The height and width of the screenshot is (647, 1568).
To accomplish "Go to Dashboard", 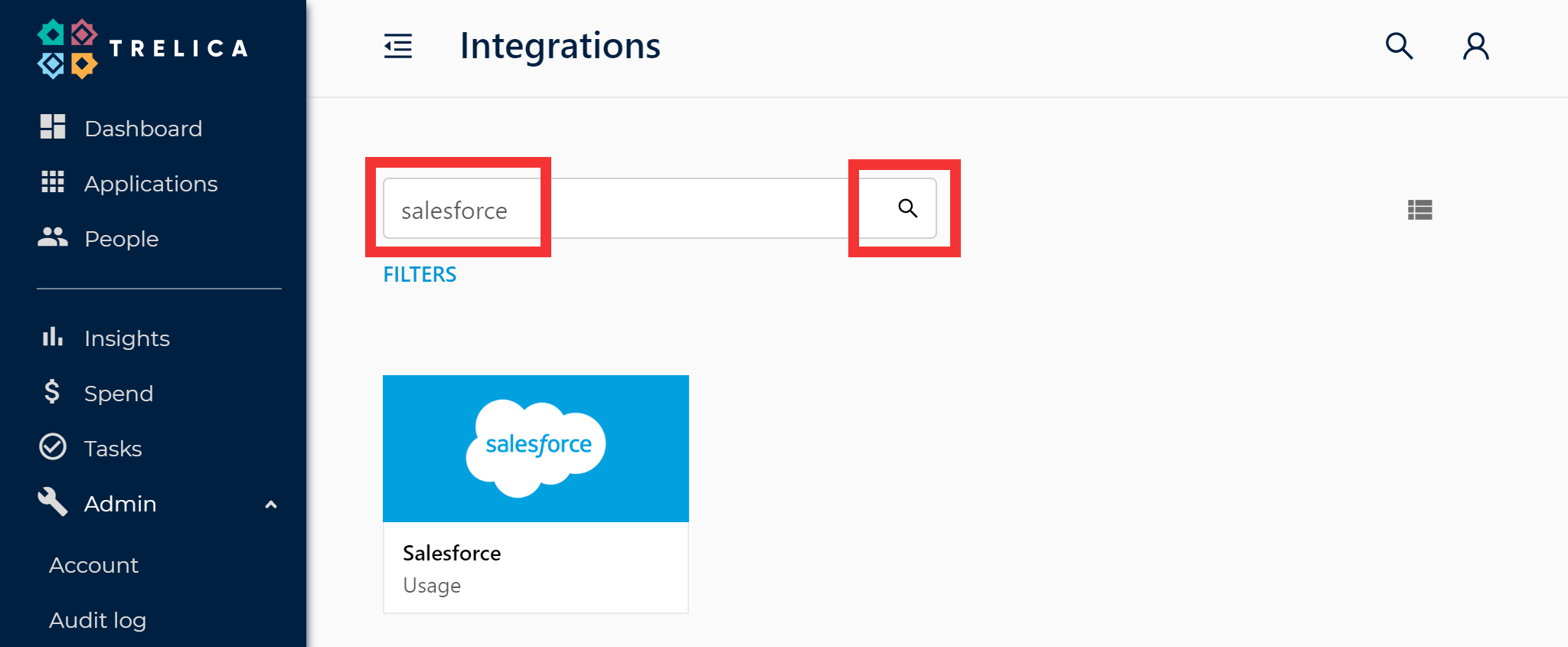I will [143, 129].
